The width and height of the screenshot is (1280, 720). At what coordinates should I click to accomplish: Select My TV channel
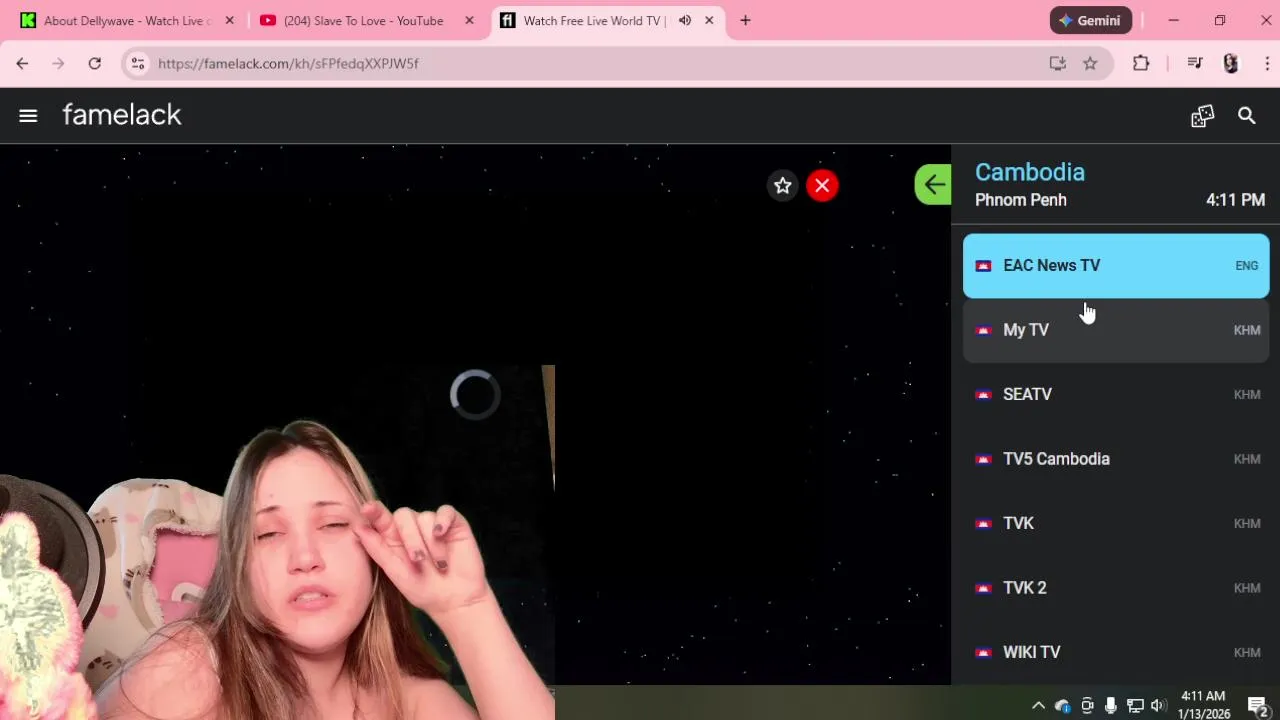pyautogui.click(x=1116, y=330)
